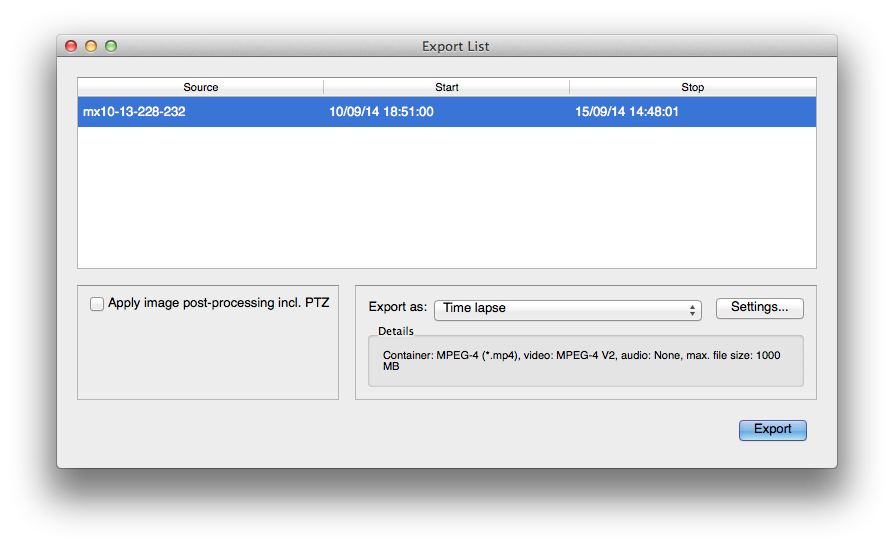Click empty area of the export list
Image resolution: width=894 pixels, height=547 pixels.
[446, 198]
